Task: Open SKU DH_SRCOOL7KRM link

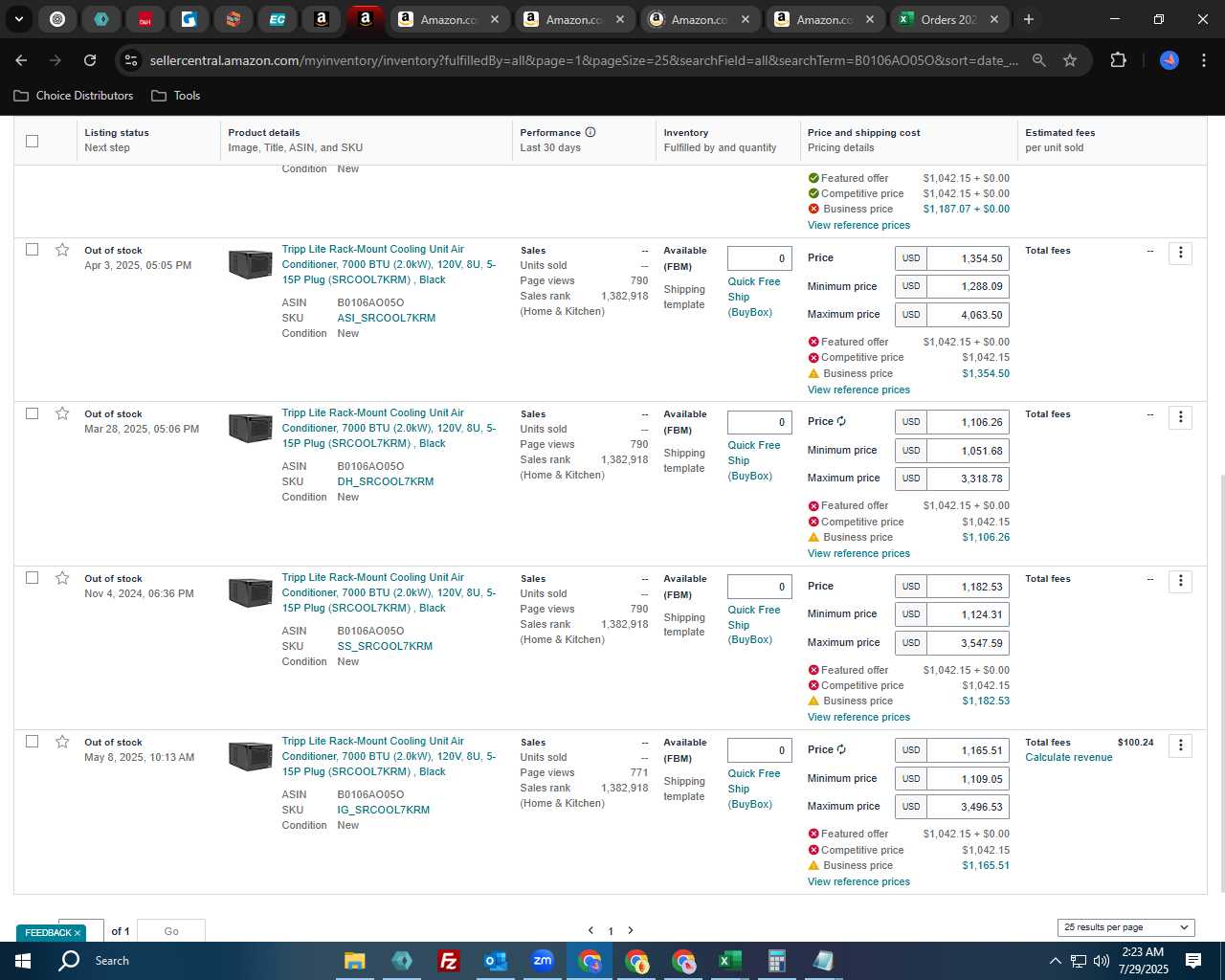Action: click(385, 481)
